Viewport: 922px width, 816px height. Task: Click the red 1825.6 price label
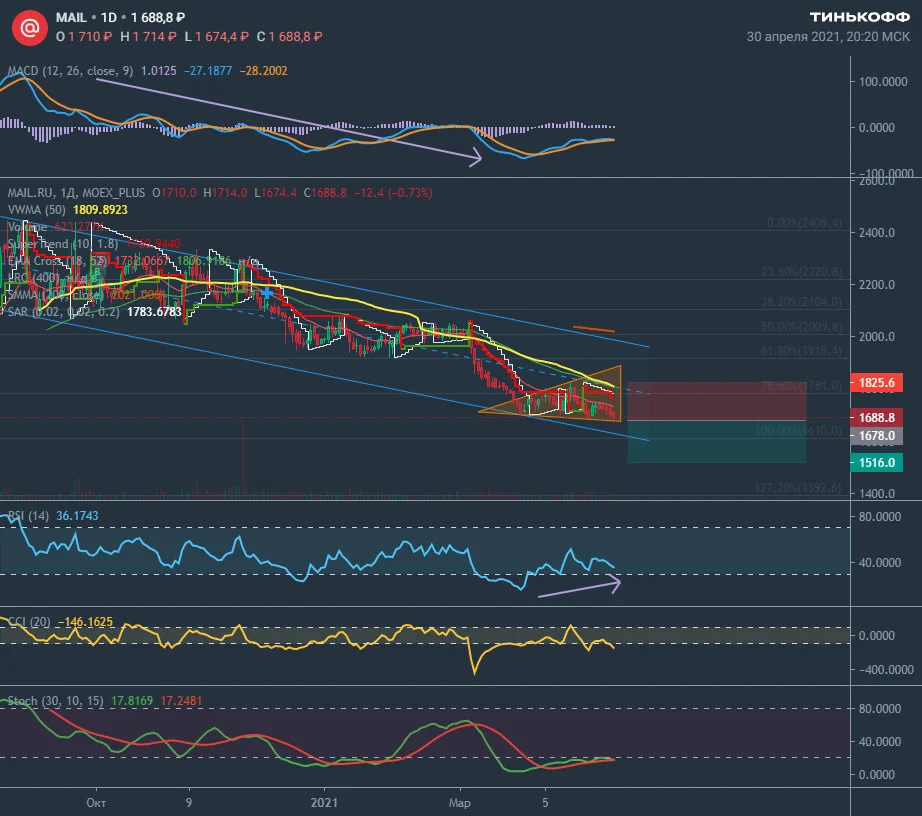pos(877,383)
